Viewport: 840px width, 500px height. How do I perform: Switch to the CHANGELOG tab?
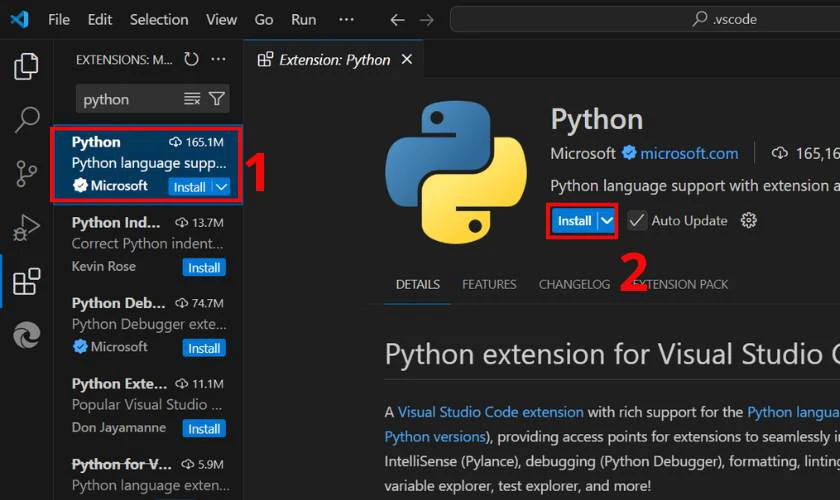click(574, 284)
